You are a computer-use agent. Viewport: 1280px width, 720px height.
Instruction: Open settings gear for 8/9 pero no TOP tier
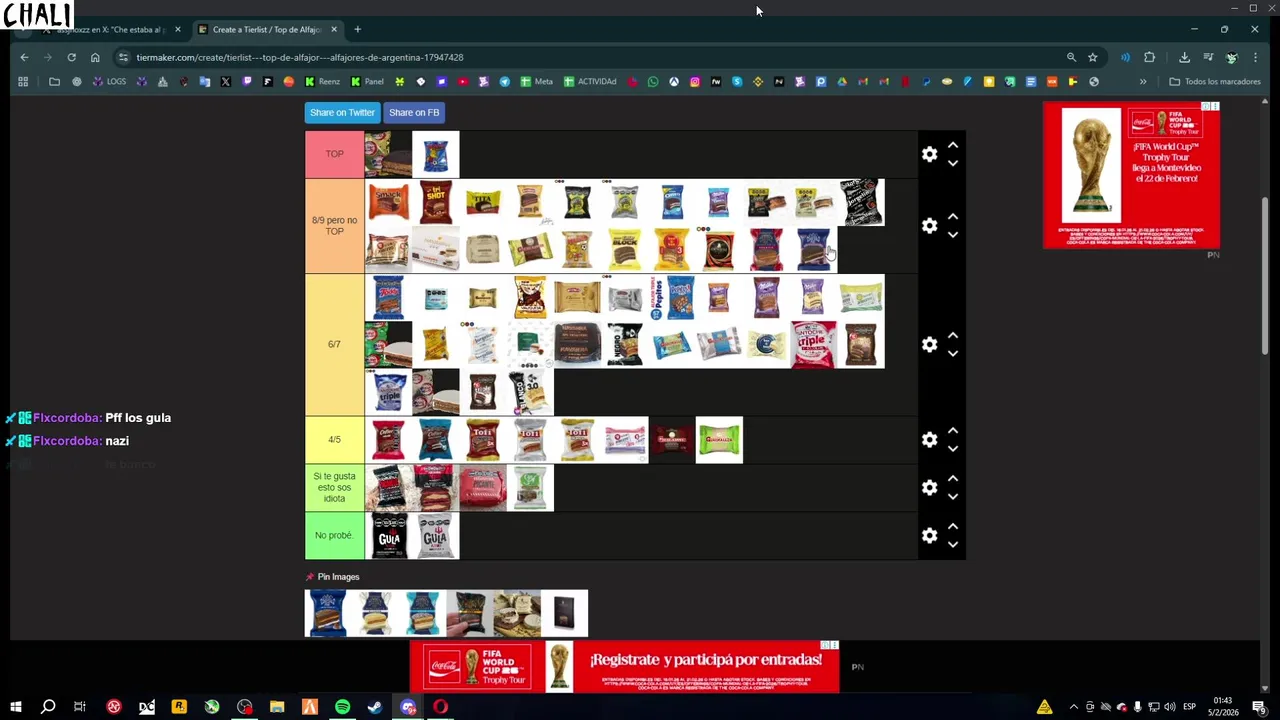tap(930, 226)
